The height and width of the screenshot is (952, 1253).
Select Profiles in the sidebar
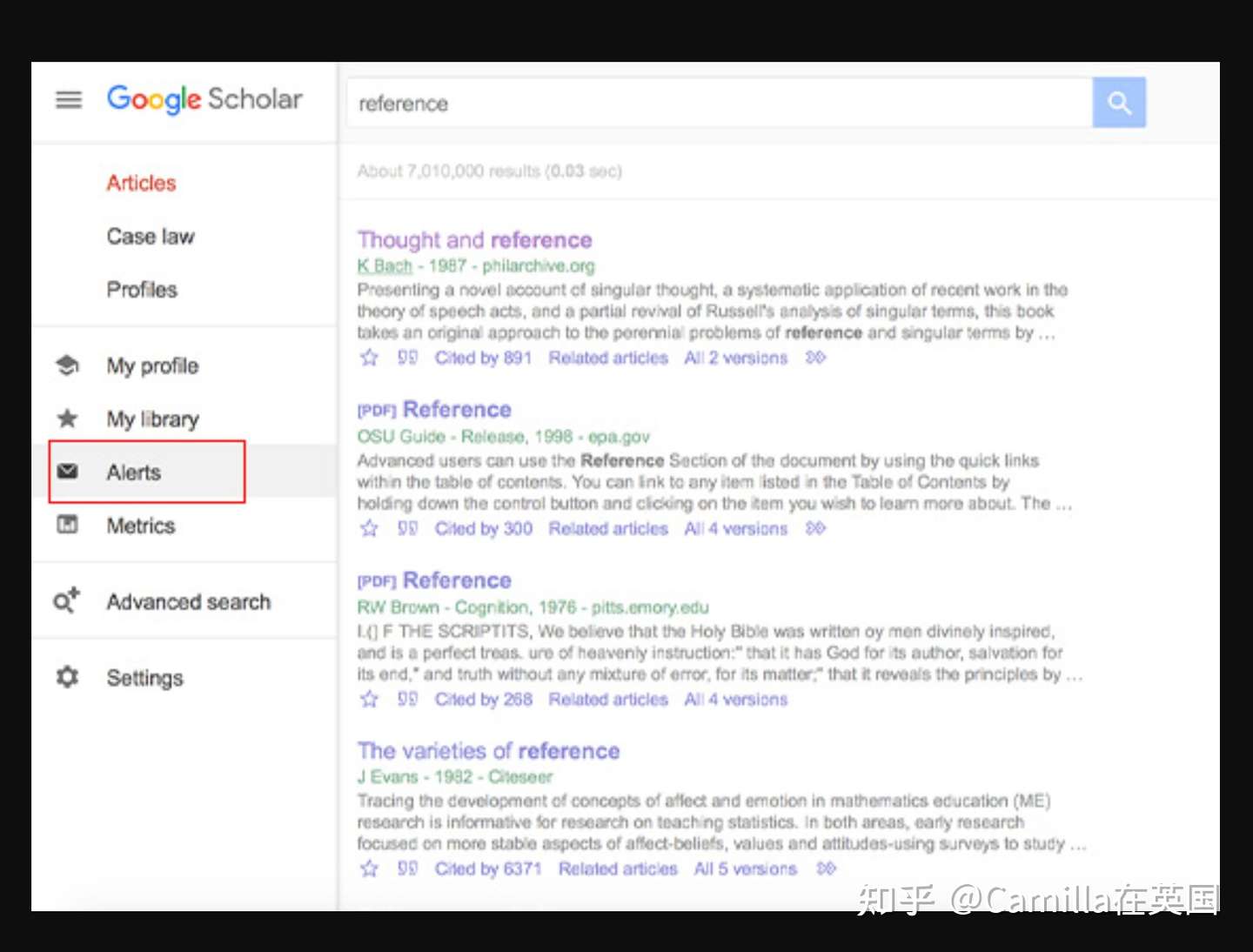point(142,289)
